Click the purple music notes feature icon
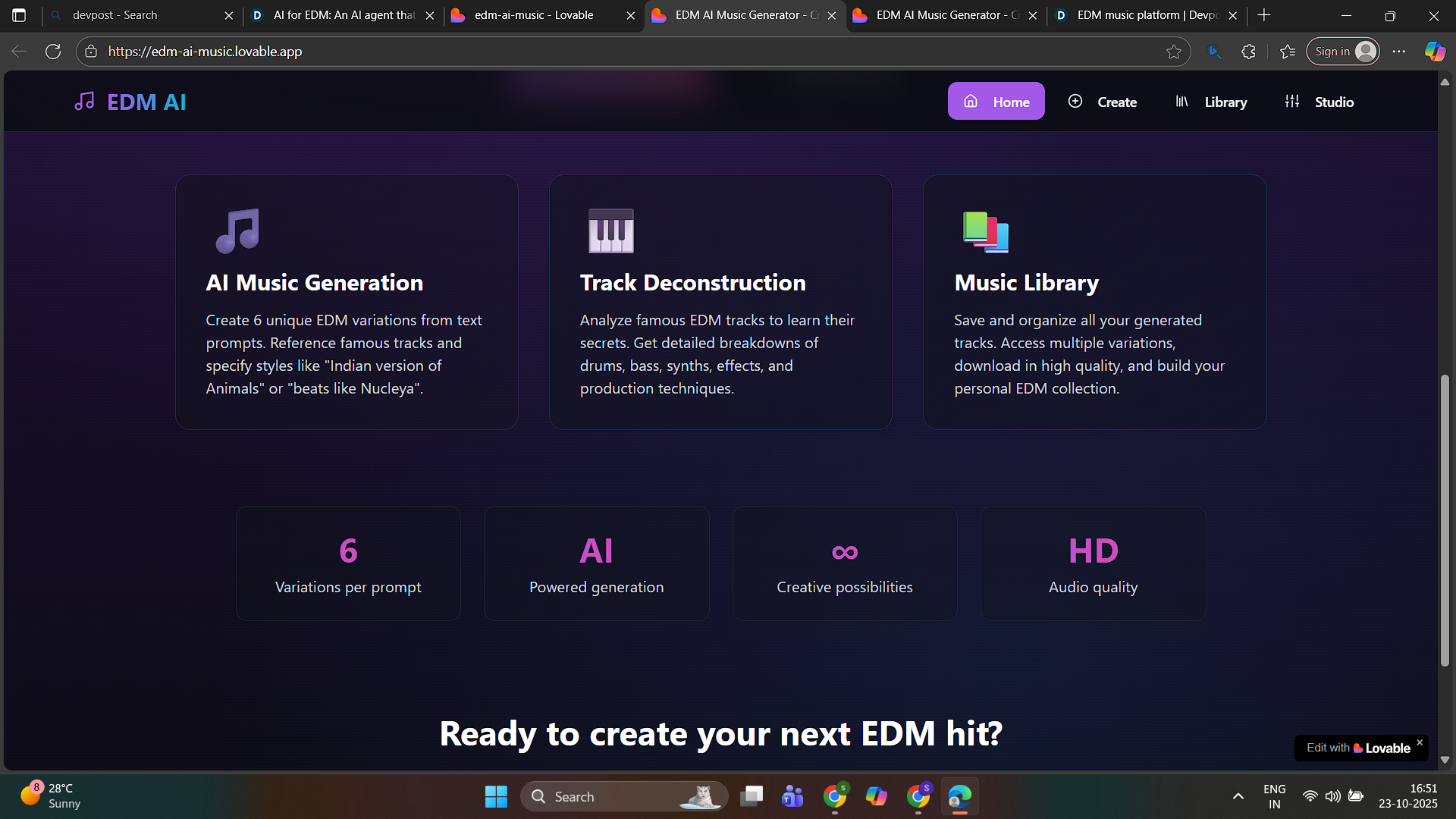Screen dimensions: 1456x819 tap(237, 231)
